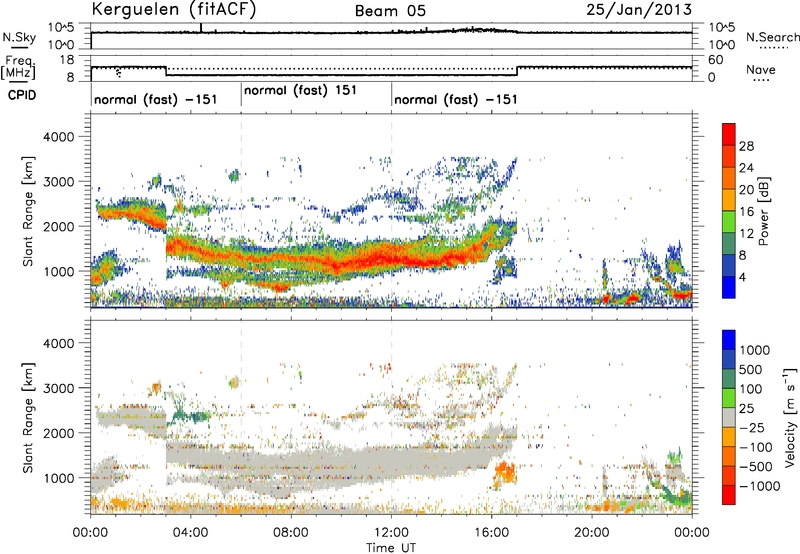Select the "Velocity [m s-1]" colorbar title
This screenshot has width=800, height=554.
click(x=790, y=418)
